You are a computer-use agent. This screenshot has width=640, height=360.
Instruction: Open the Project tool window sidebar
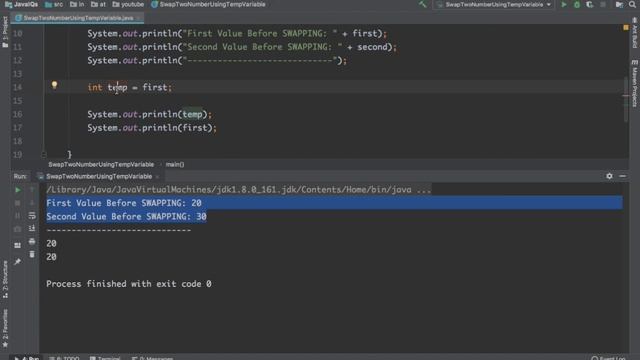point(5,33)
